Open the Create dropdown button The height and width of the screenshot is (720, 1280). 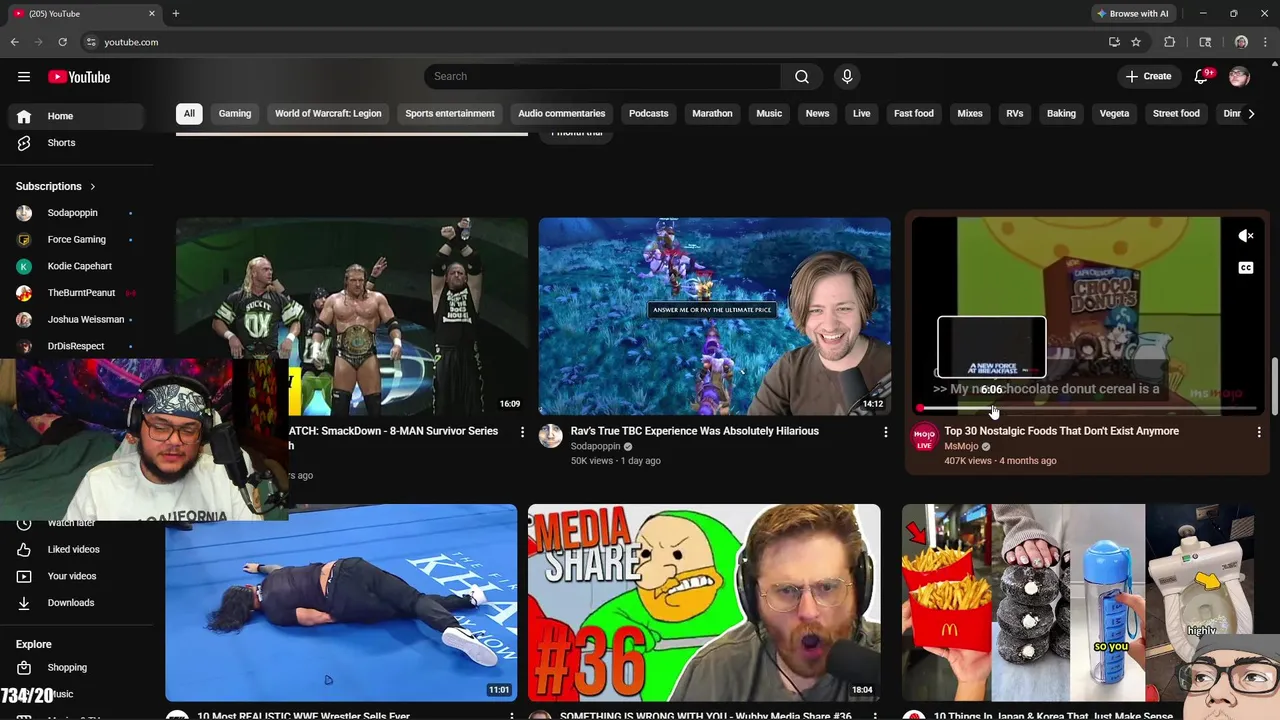[x=1148, y=77]
